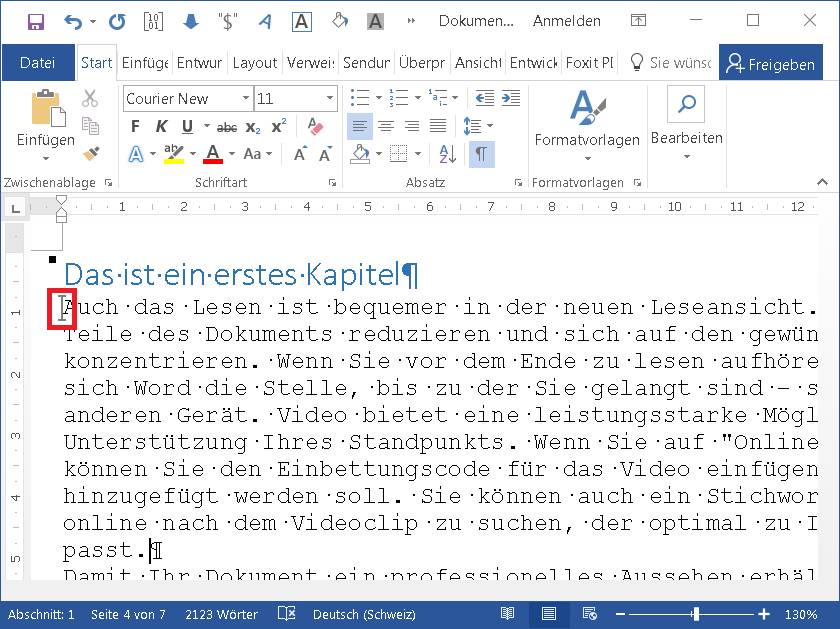Activate justified text alignment

pyautogui.click(x=437, y=126)
